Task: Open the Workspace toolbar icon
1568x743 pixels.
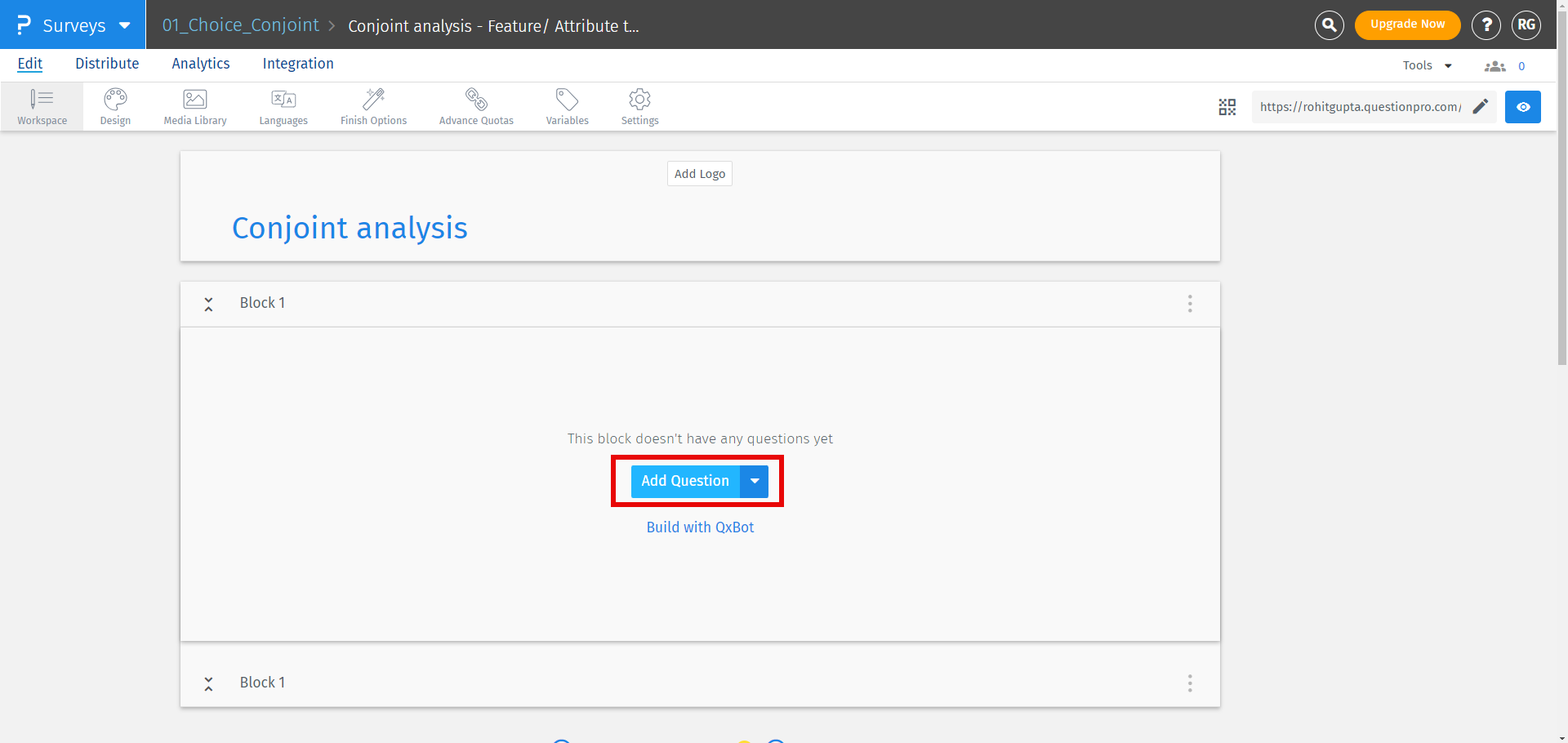Action: [x=42, y=107]
